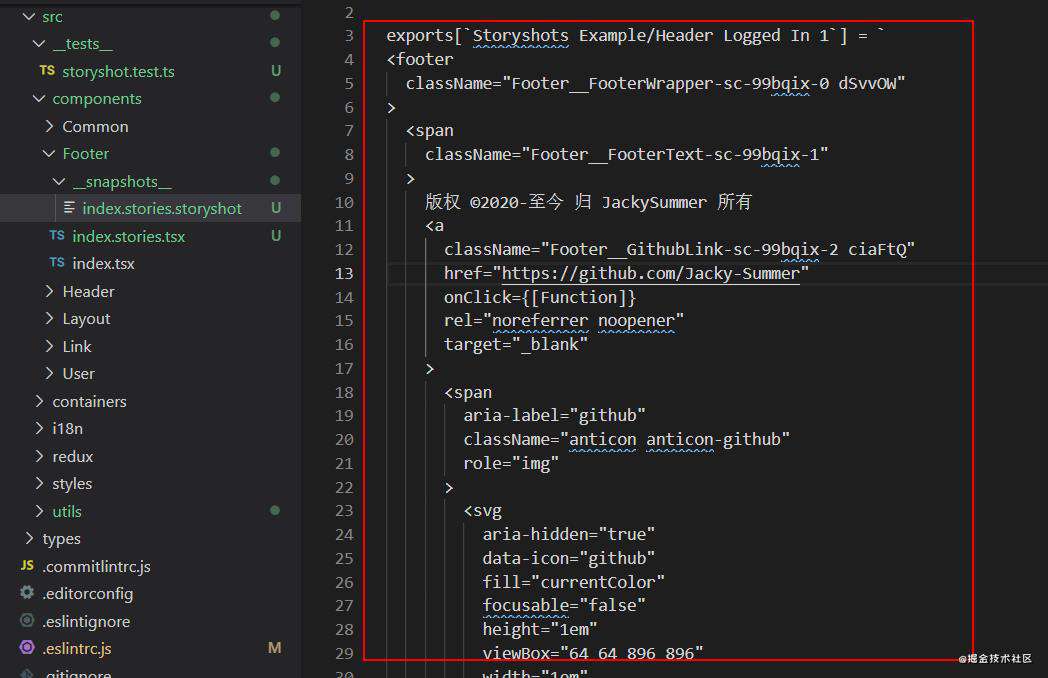The image size is (1048, 678).
Task: Click fill="currentColor" line
Action: [x=573, y=582]
